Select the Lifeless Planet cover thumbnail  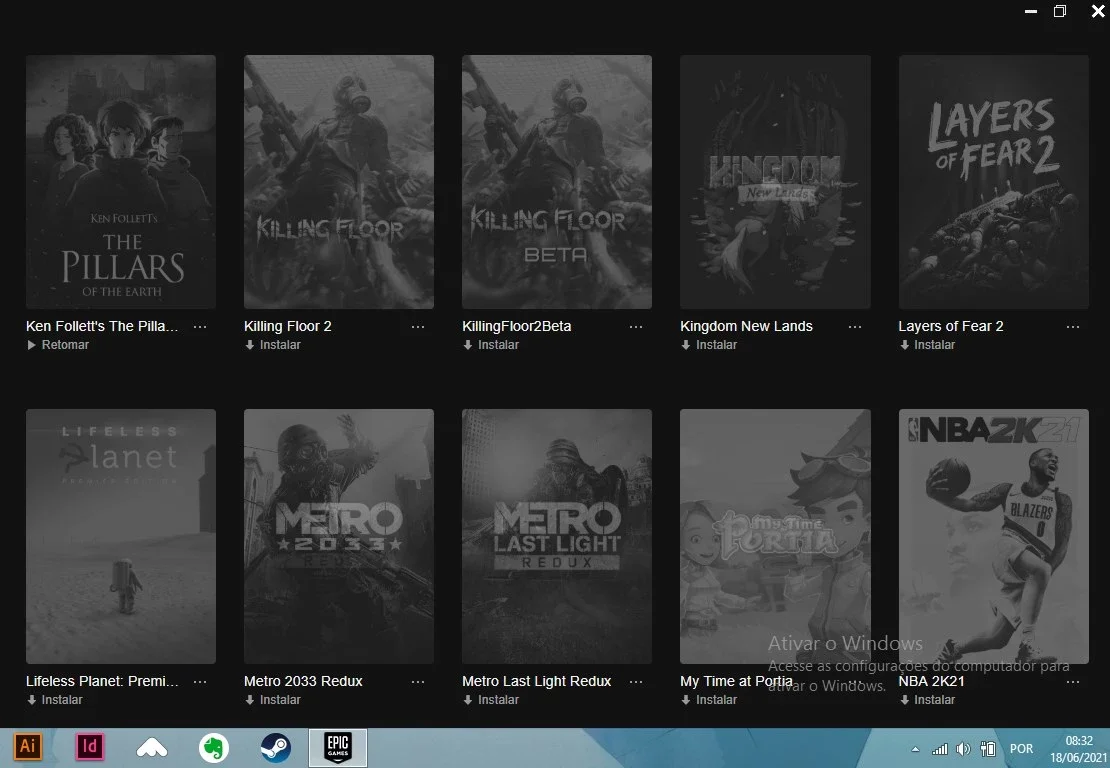121,536
